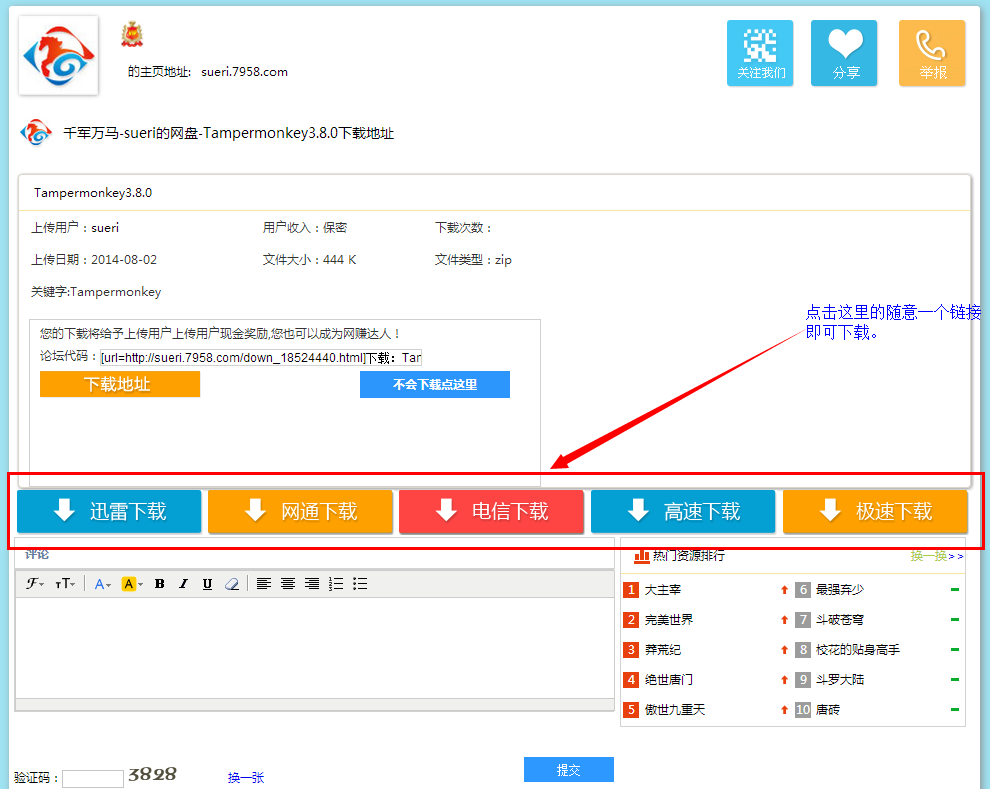Viewport: 990px width, 789px height.
Task: Center-align comment text
Action: click(x=287, y=584)
